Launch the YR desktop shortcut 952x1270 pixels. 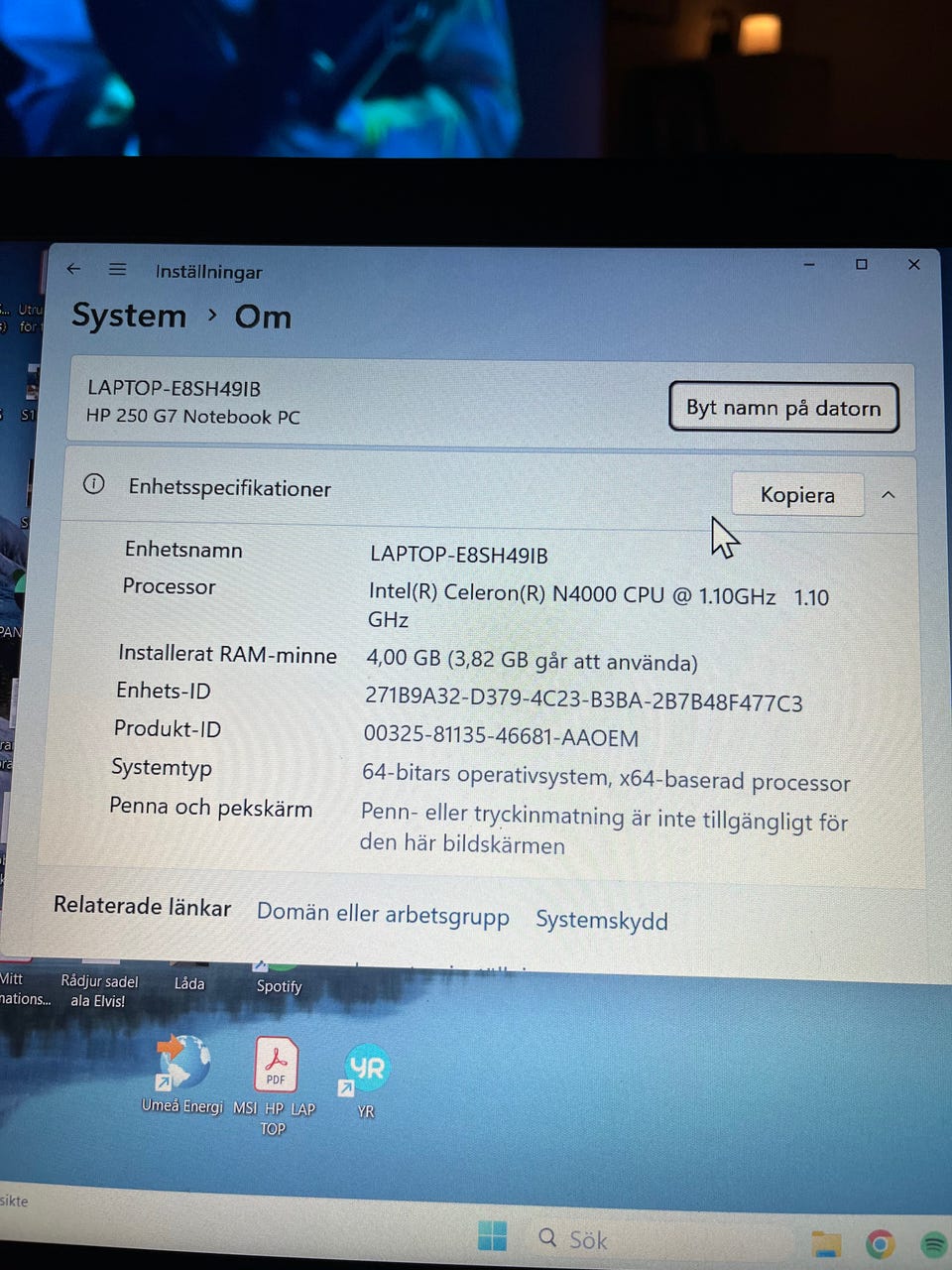point(366,1080)
